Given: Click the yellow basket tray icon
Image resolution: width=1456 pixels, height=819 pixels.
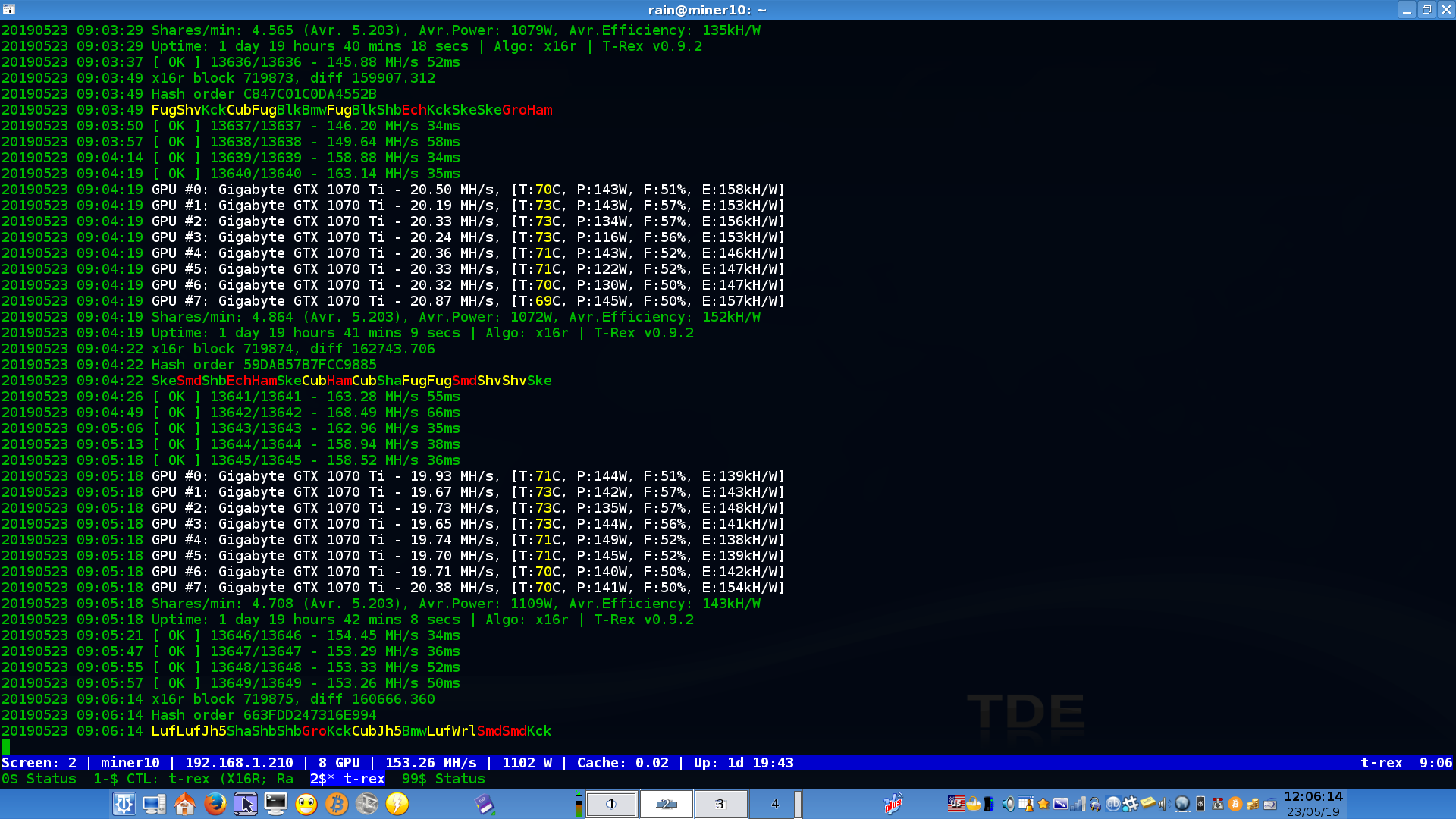Looking at the screenshot, I should coord(974,804).
